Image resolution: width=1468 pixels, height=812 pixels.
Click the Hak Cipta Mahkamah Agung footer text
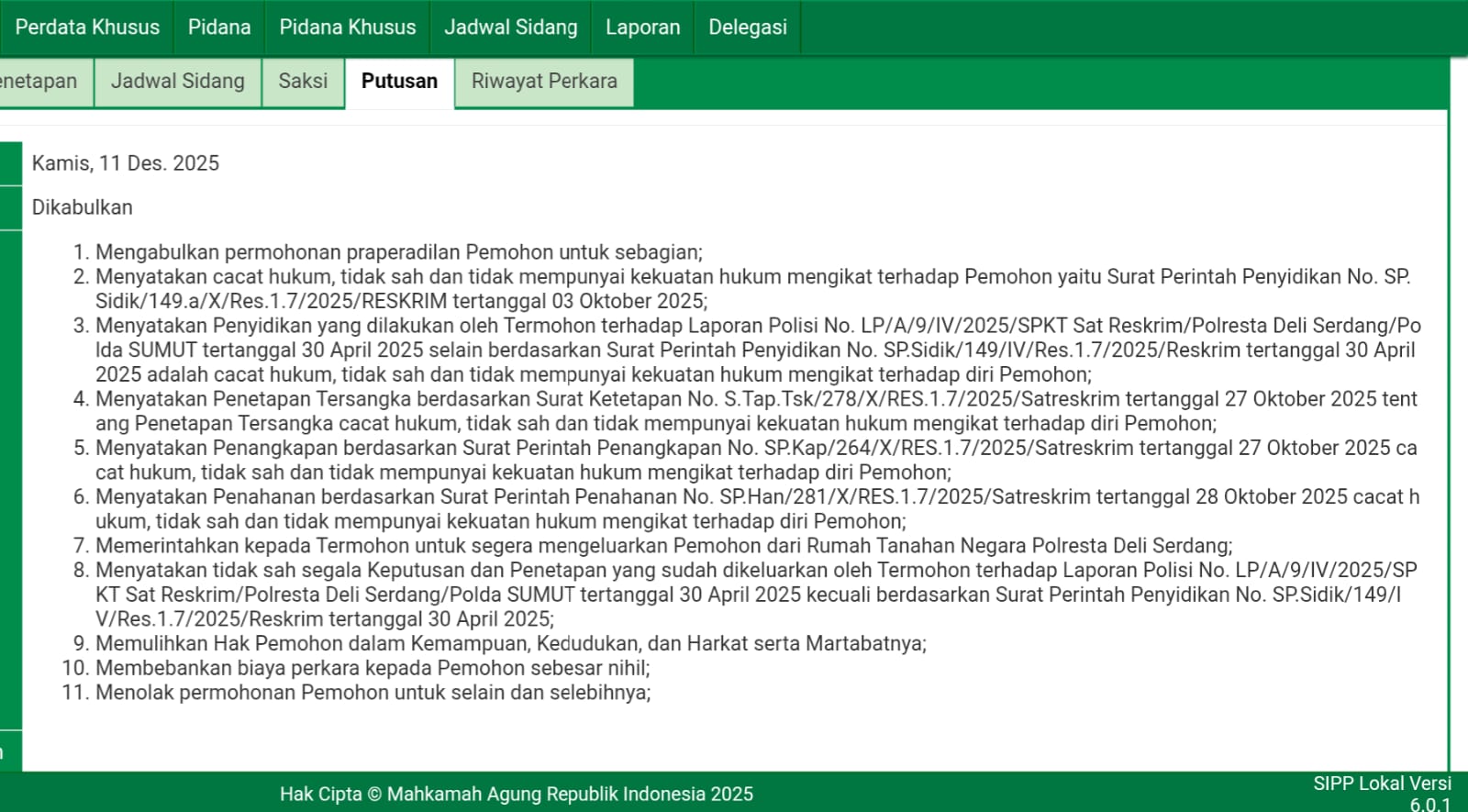point(517,794)
